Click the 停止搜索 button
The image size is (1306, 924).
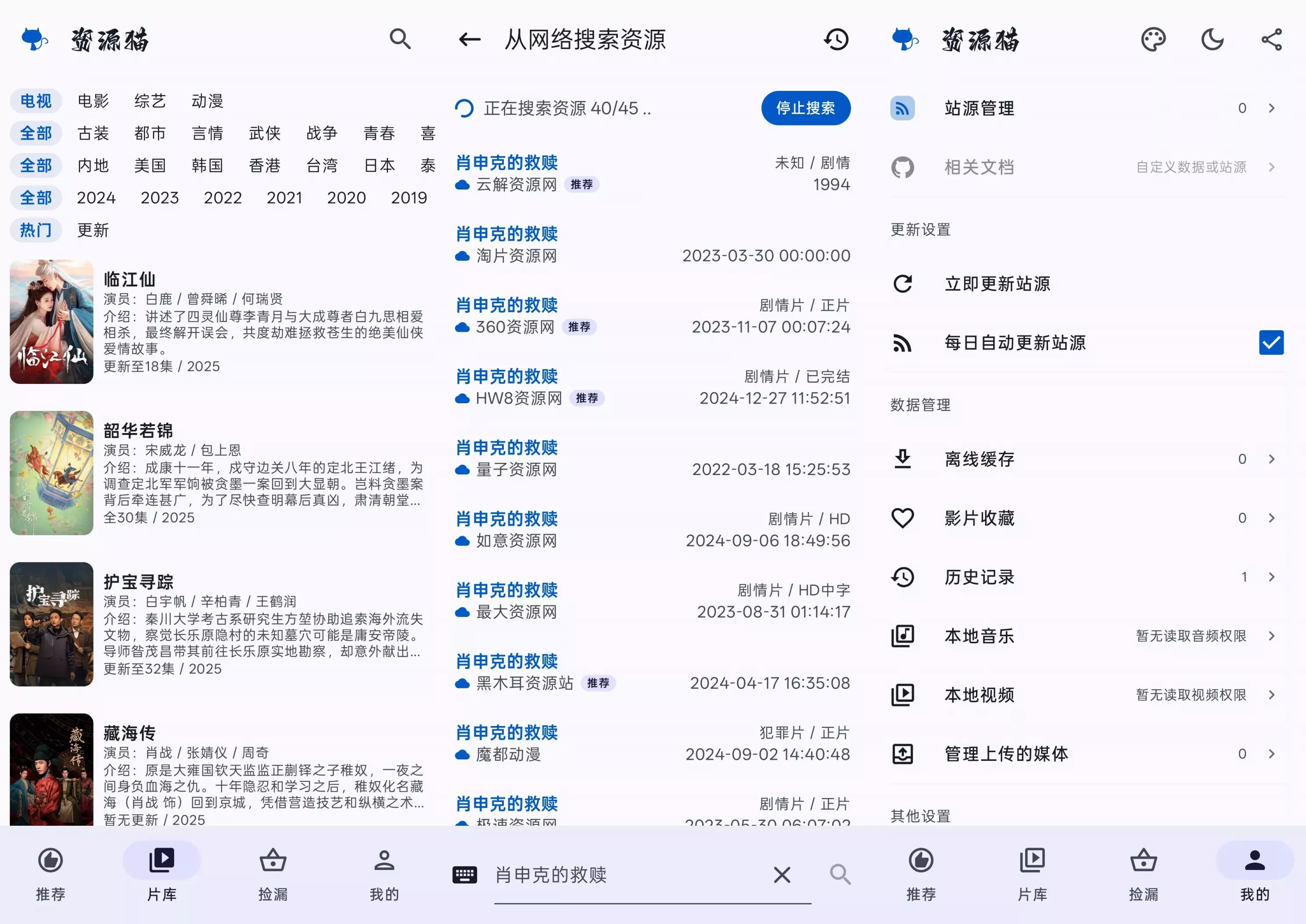tap(806, 107)
